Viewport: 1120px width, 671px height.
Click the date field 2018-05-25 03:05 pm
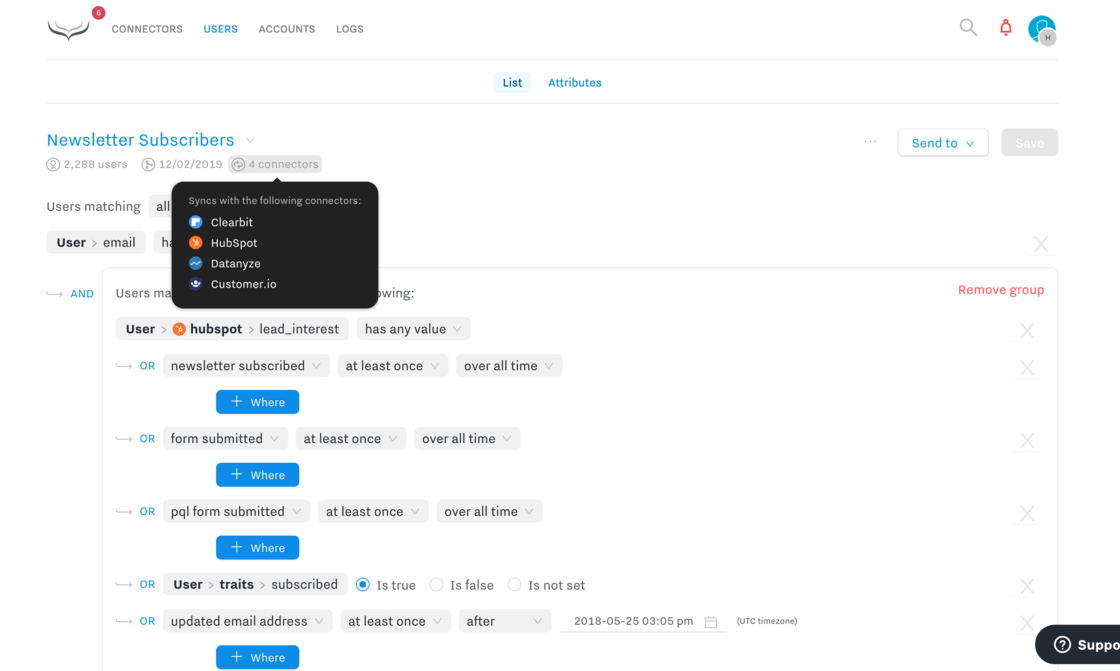(633, 621)
